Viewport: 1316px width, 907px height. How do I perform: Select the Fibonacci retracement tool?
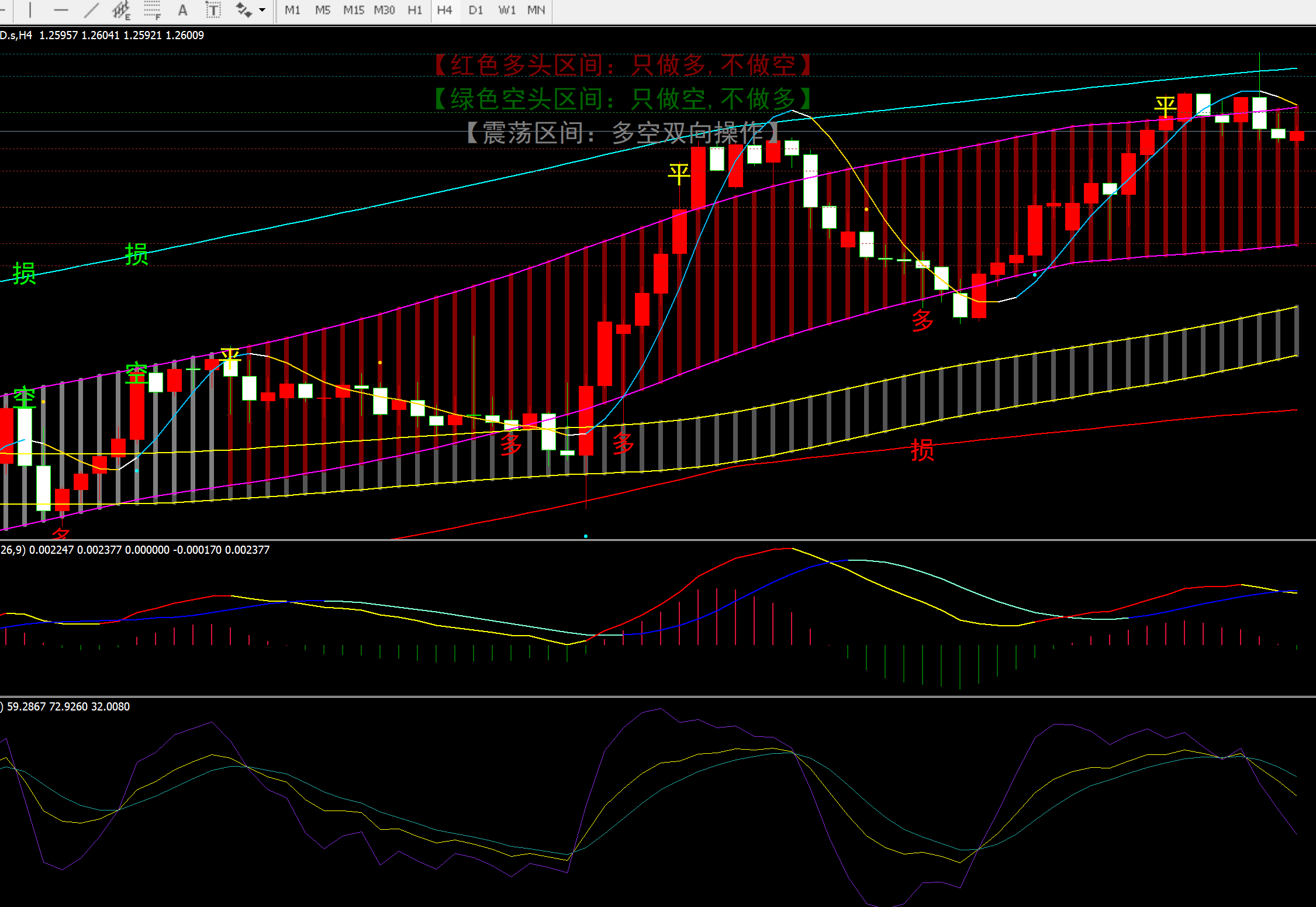click(x=152, y=10)
